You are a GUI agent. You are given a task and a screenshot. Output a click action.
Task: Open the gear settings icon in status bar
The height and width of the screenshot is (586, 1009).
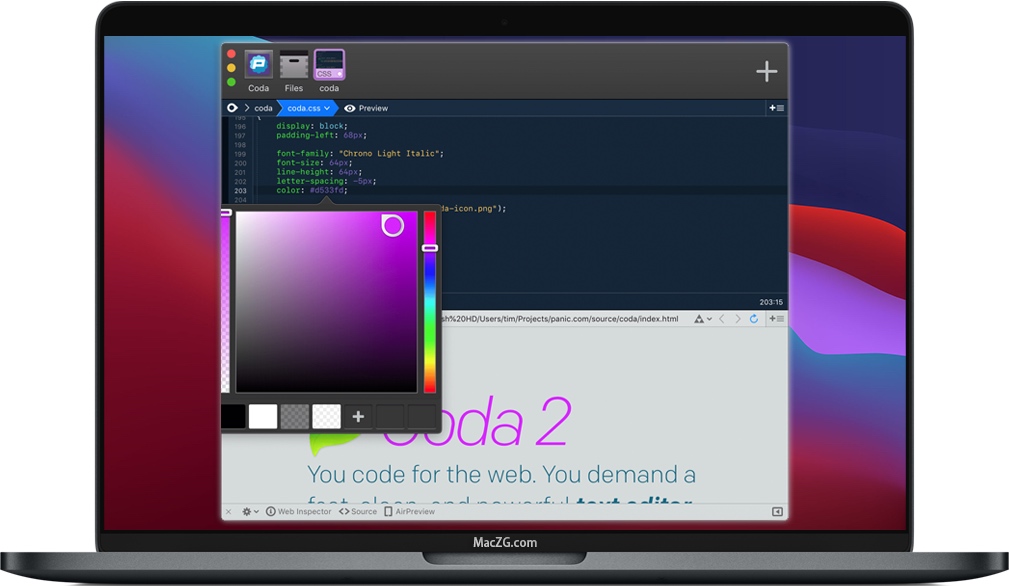coord(245,510)
